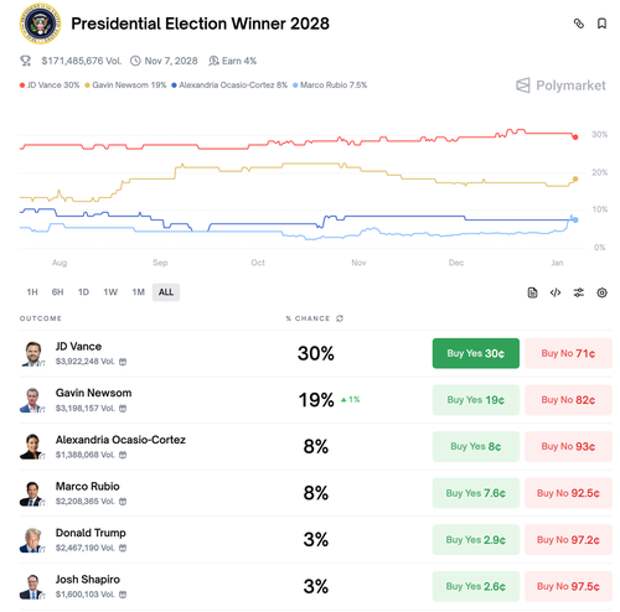
Task: Switch chart to 1W range
Action: pos(110,292)
